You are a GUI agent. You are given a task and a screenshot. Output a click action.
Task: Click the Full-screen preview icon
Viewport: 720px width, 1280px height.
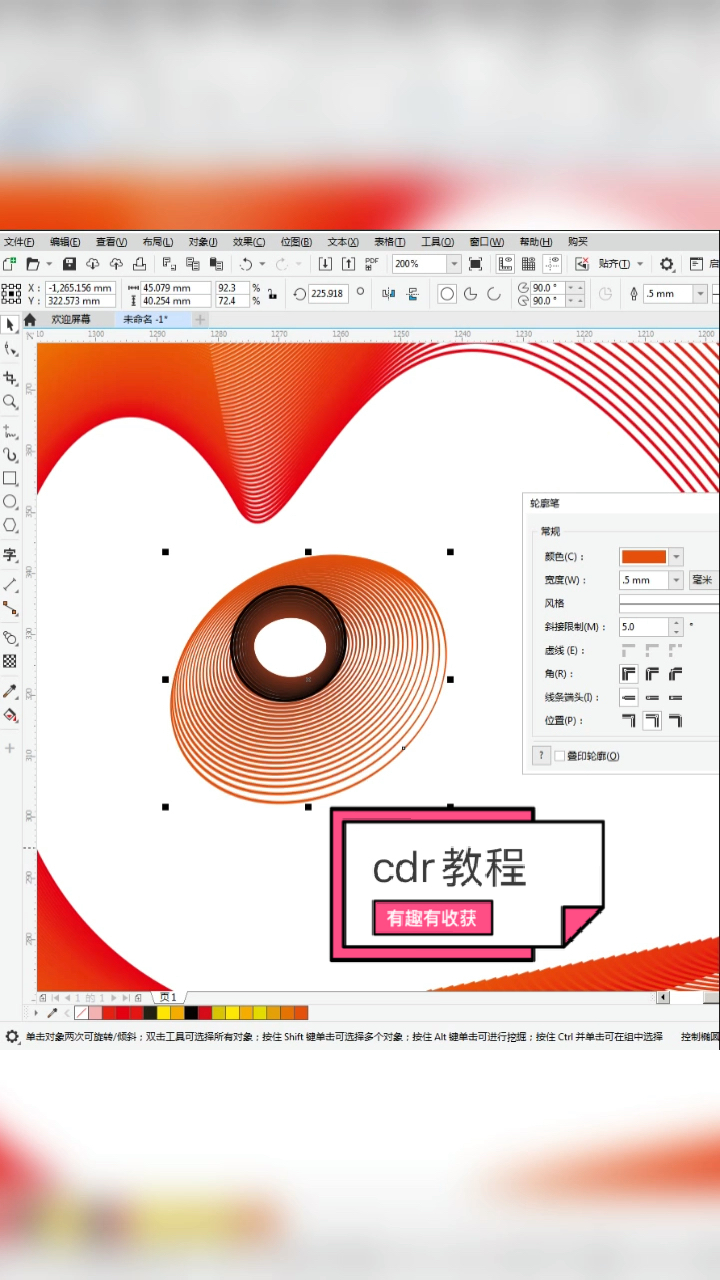(x=476, y=264)
